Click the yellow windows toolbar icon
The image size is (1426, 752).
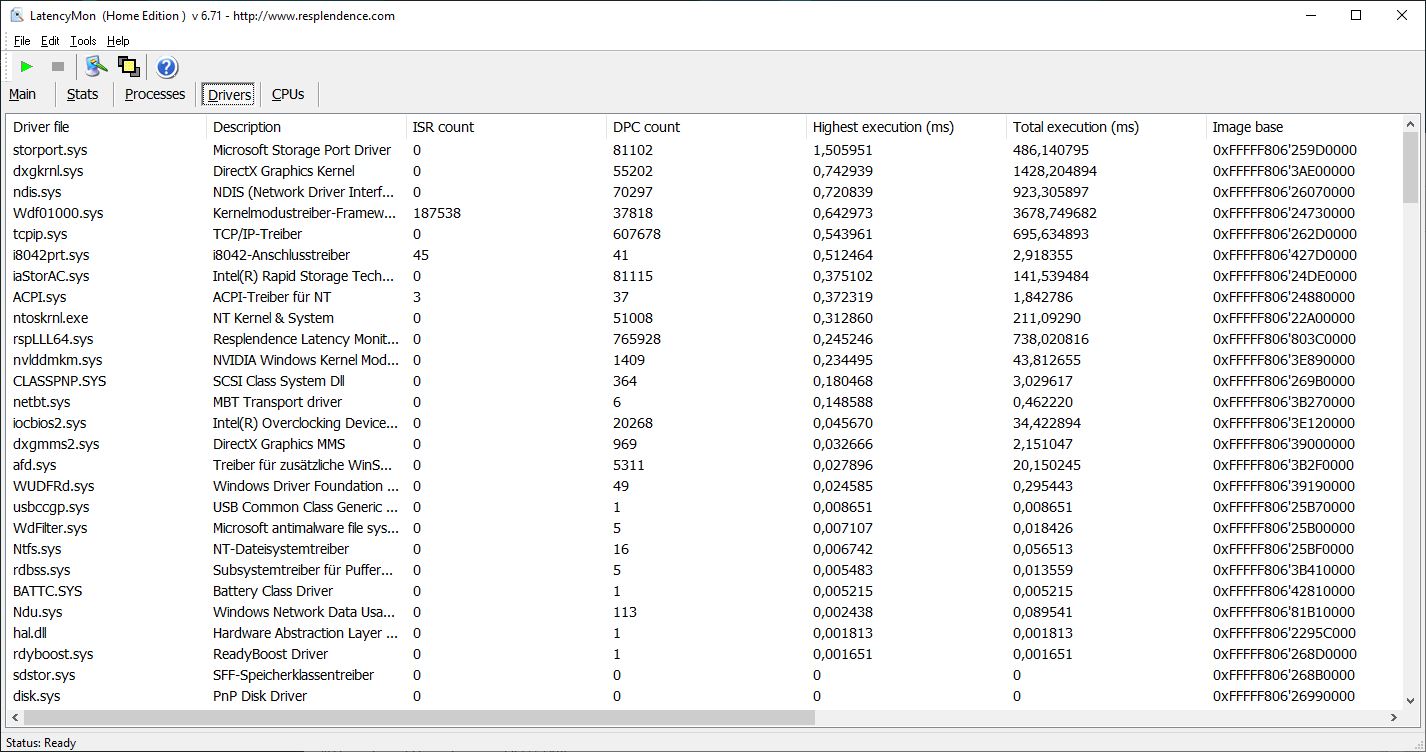click(x=128, y=67)
